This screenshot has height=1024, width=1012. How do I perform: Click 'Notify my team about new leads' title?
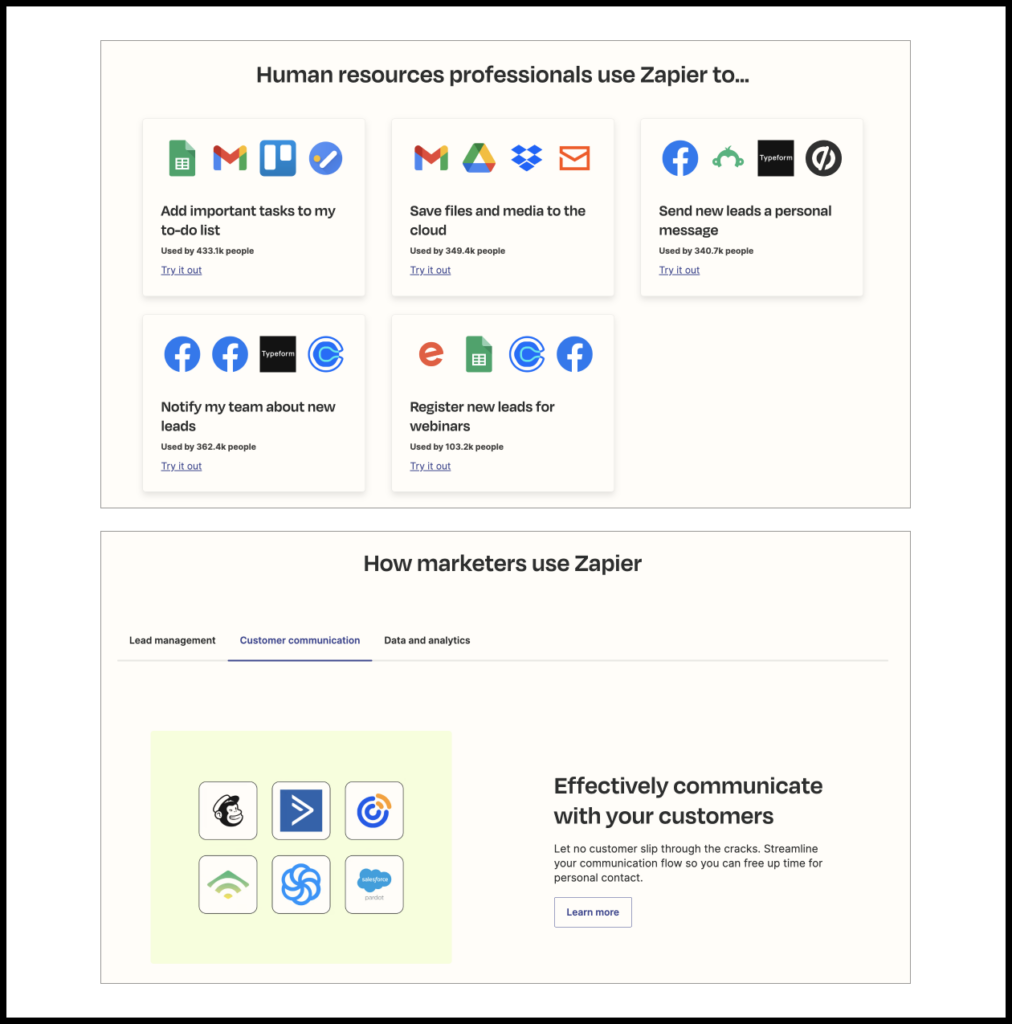248,417
